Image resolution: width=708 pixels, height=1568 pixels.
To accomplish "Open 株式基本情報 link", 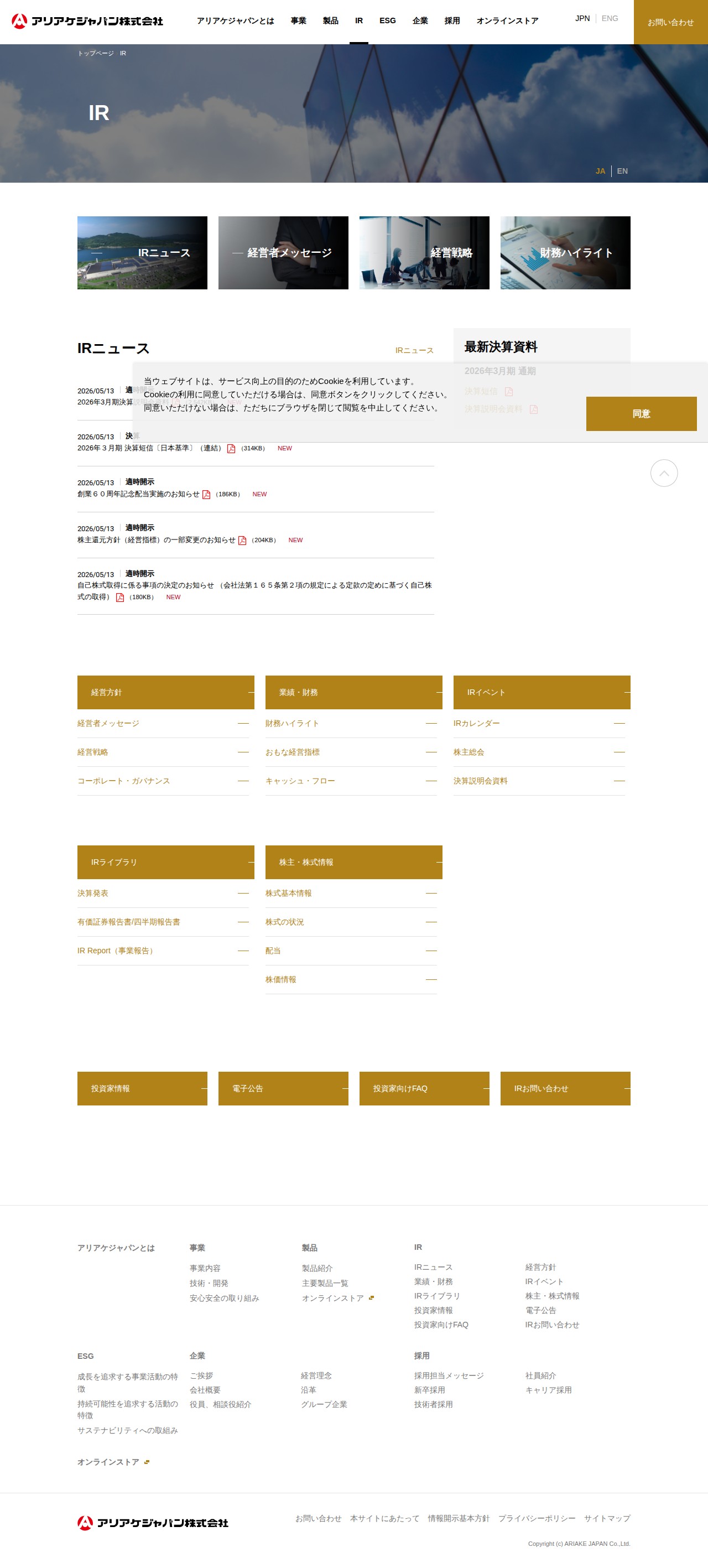I will tap(351, 894).
